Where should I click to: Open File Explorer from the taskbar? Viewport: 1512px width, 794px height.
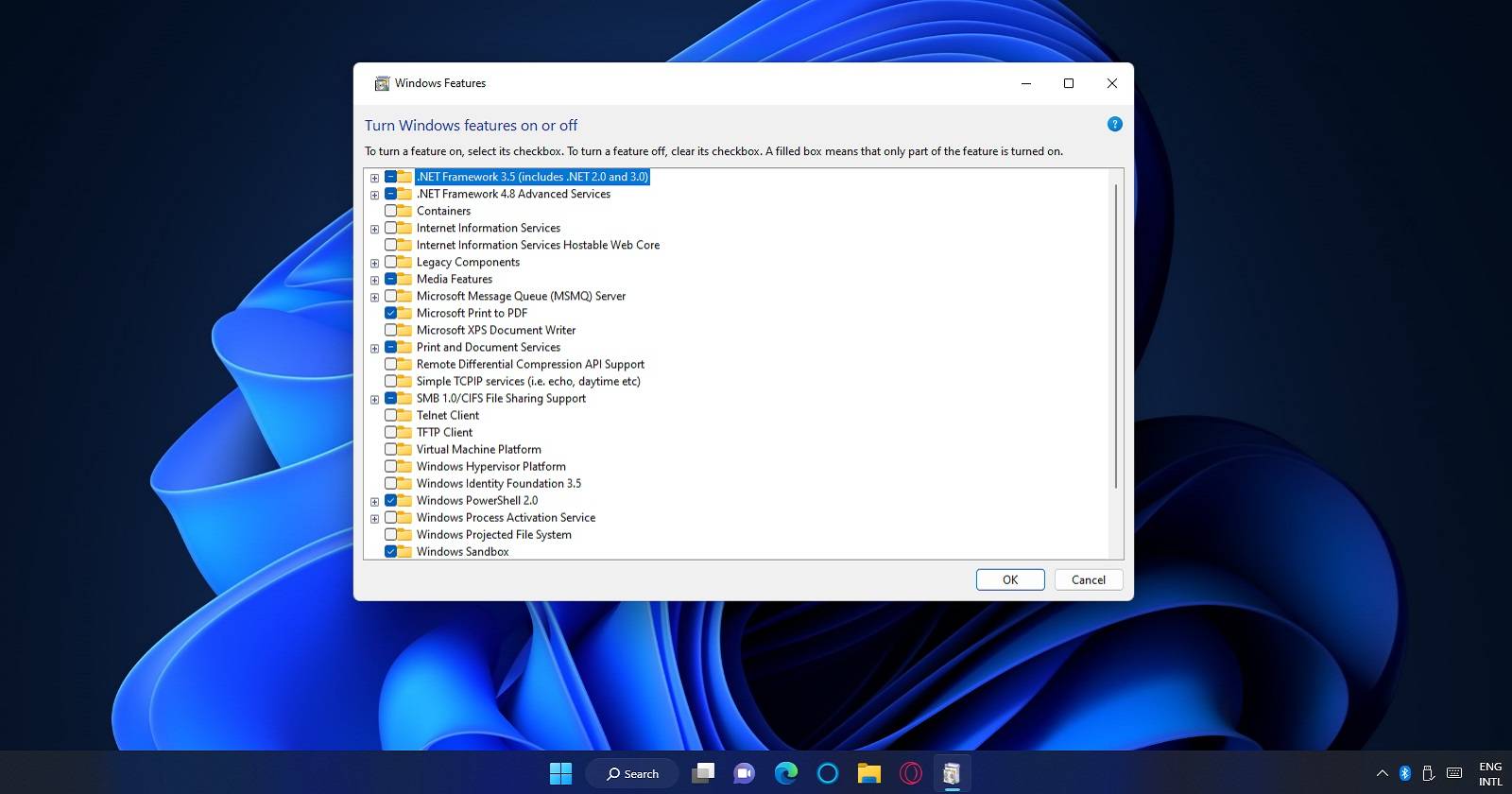869,773
